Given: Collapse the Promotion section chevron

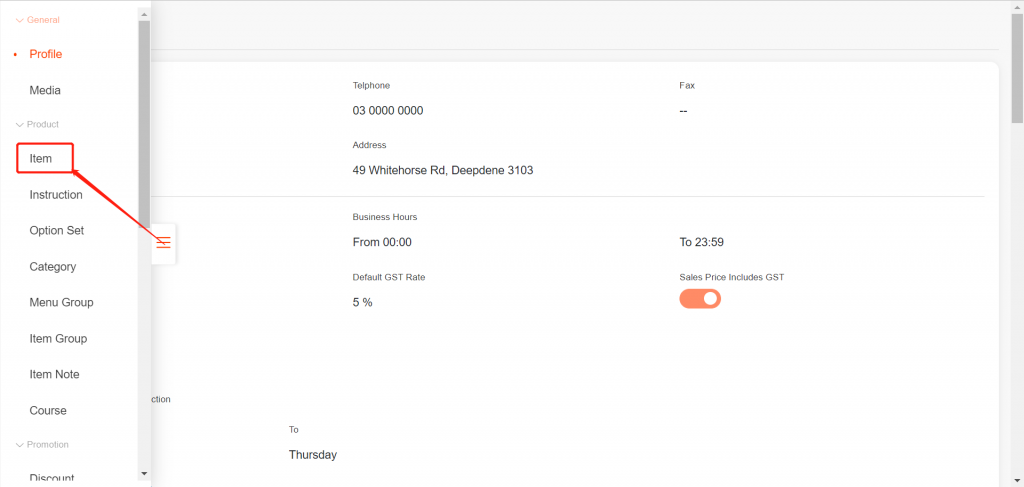Looking at the screenshot, I should point(19,445).
